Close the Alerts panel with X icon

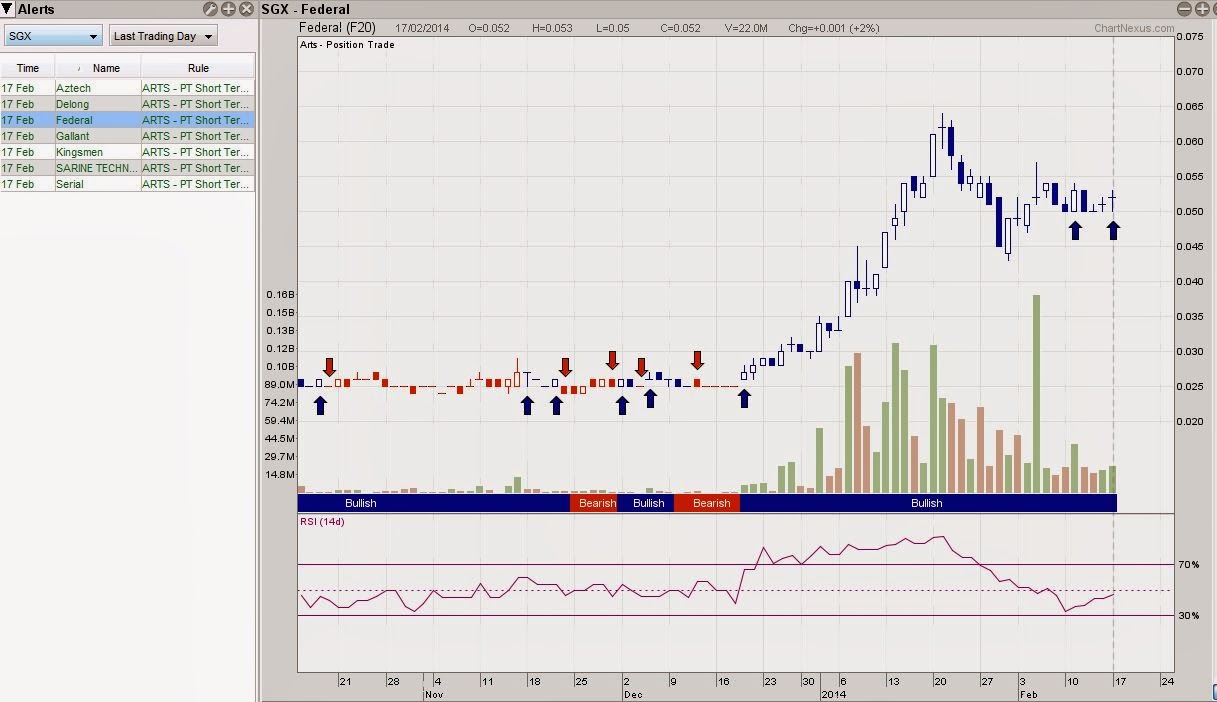click(x=246, y=9)
